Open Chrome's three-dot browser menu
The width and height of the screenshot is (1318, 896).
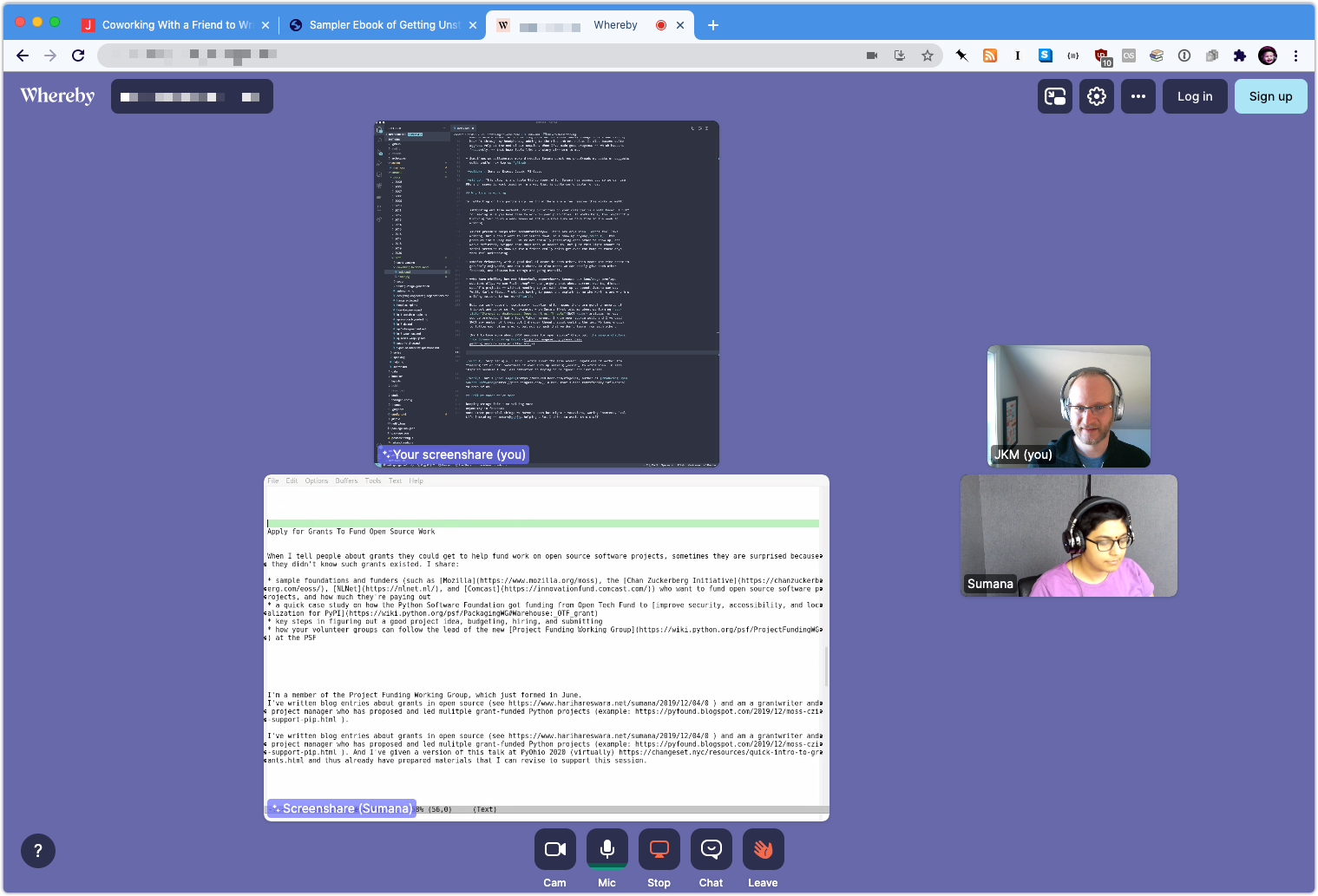(x=1295, y=56)
